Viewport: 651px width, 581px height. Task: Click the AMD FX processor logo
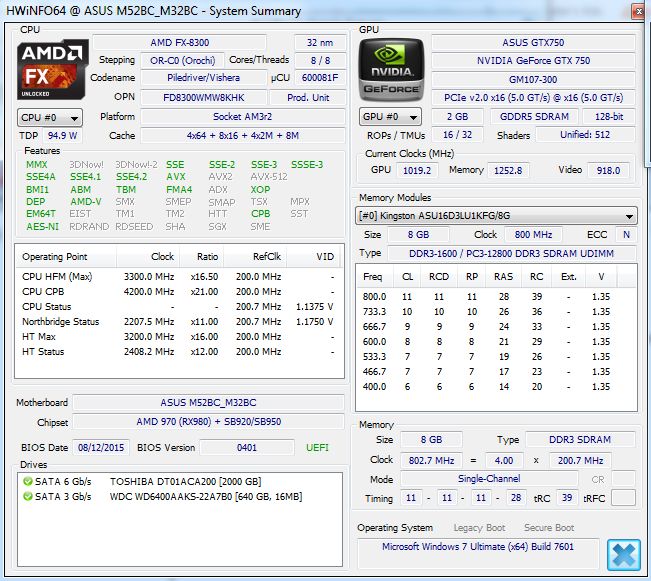[x=53, y=69]
